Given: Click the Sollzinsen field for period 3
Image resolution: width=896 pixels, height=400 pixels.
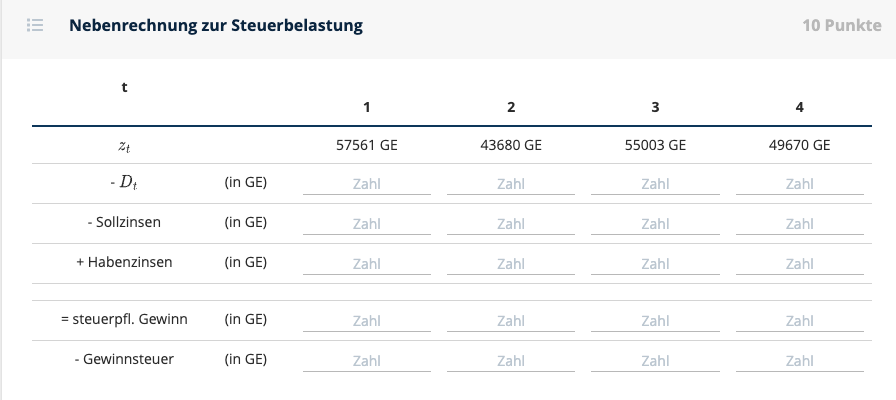Looking at the screenshot, I should click(x=655, y=224).
